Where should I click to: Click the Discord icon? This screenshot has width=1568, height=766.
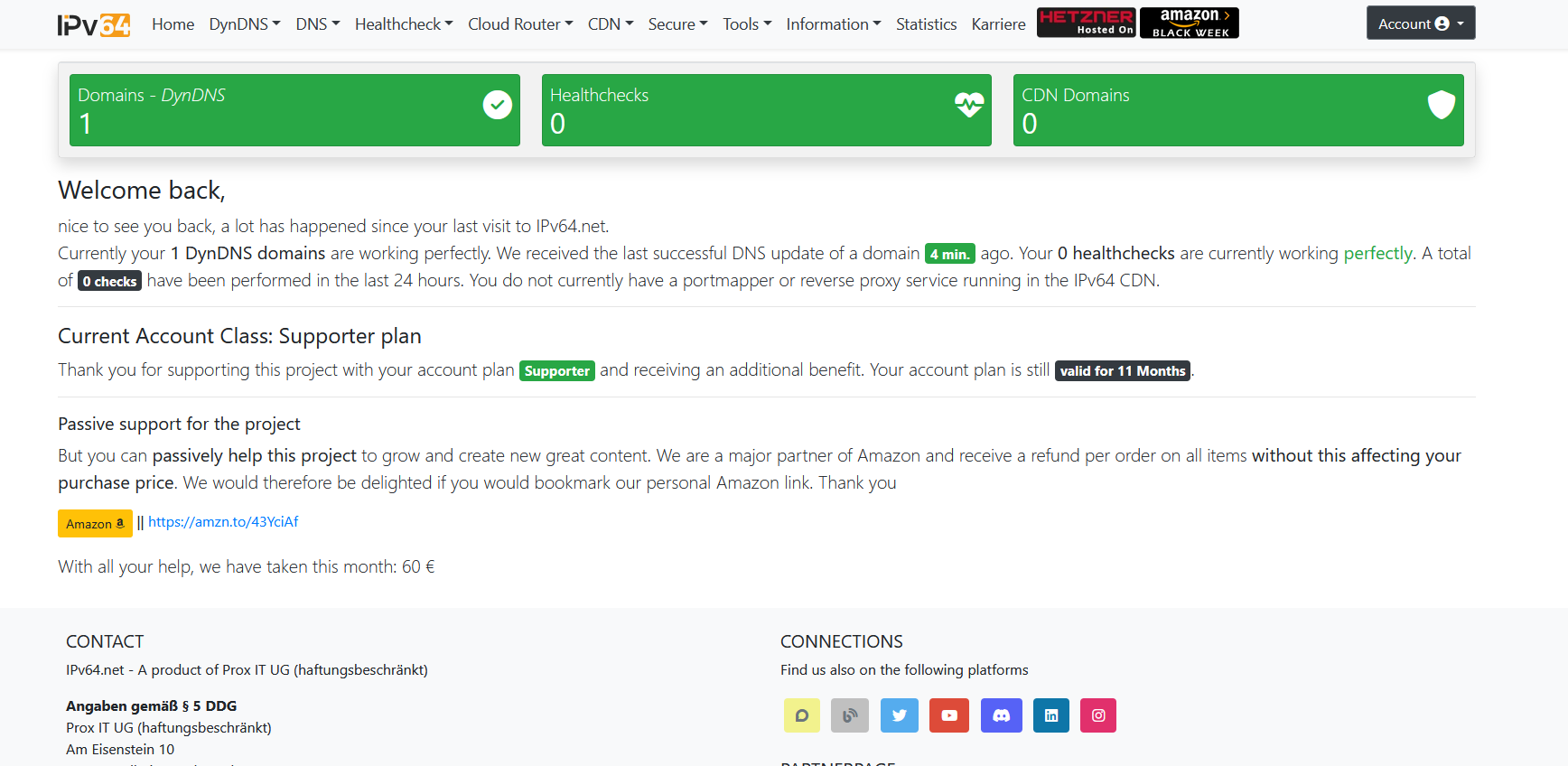tap(1001, 715)
